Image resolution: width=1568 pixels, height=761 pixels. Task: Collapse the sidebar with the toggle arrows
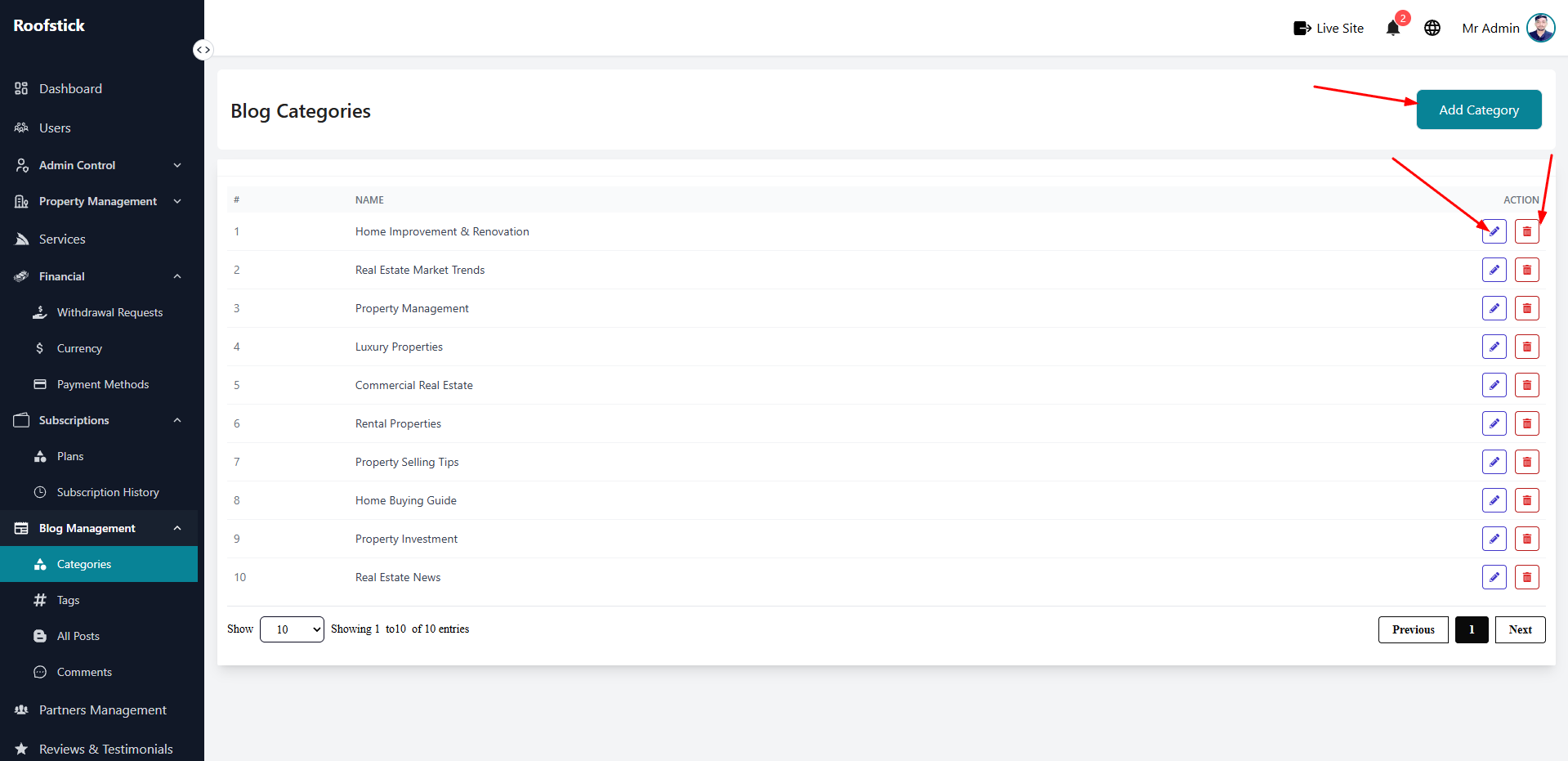[203, 50]
